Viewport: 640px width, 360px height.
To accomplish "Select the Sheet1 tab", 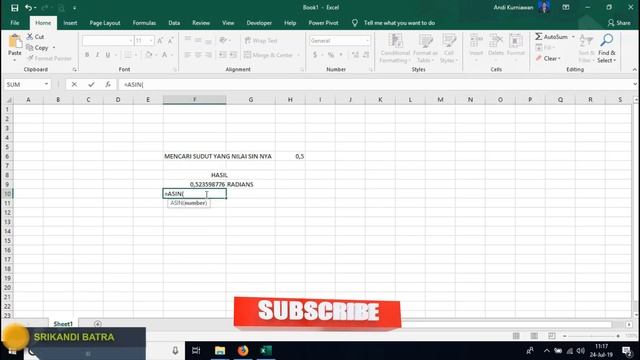I will pyautogui.click(x=63, y=324).
